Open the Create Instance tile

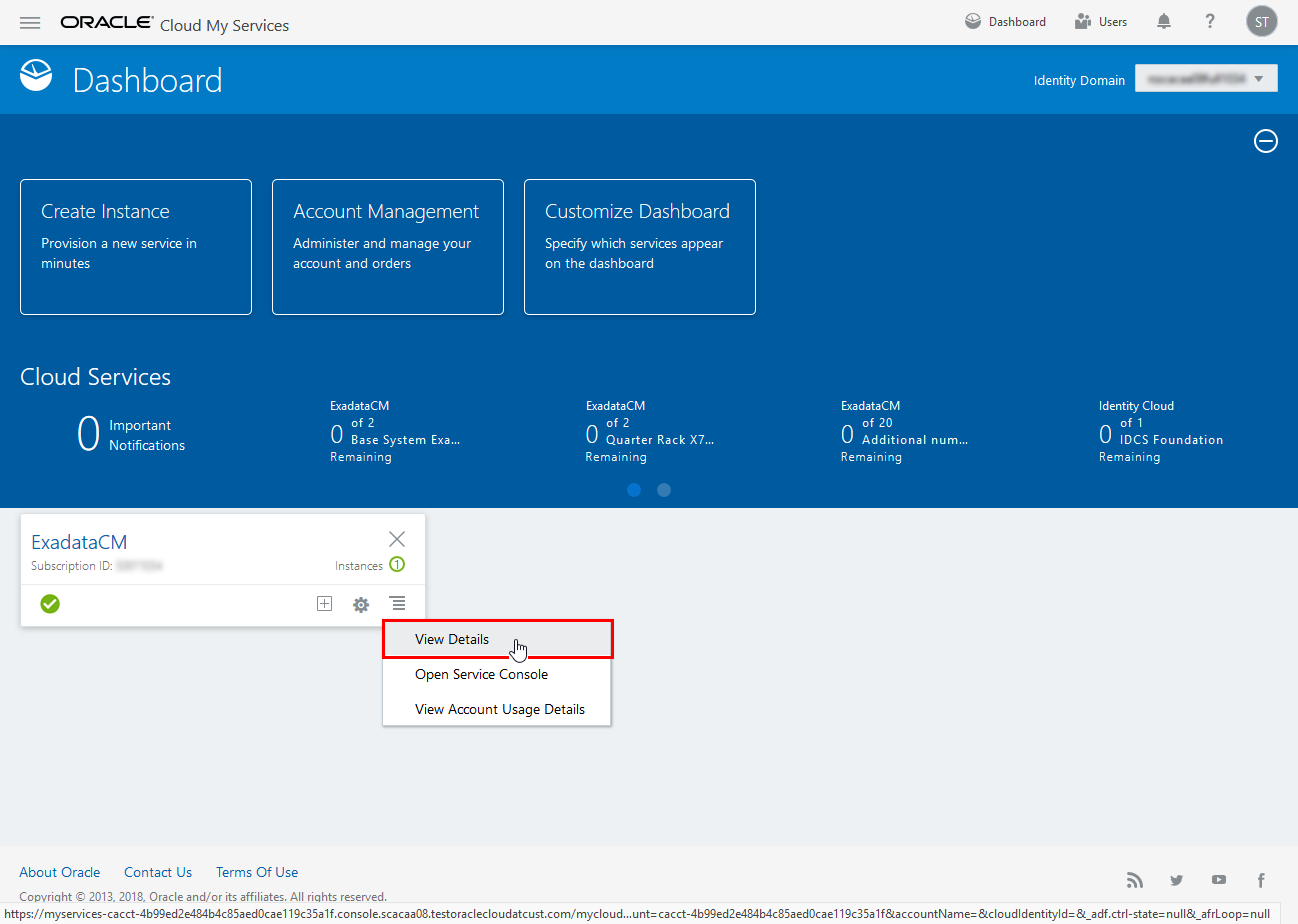click(x=136, y=247)
